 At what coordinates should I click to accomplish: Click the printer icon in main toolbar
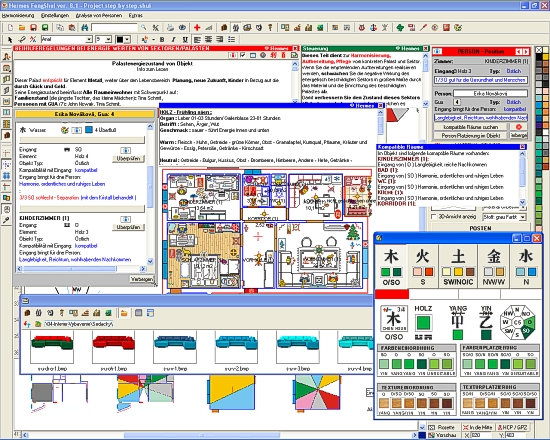click(x=170, y=27)
